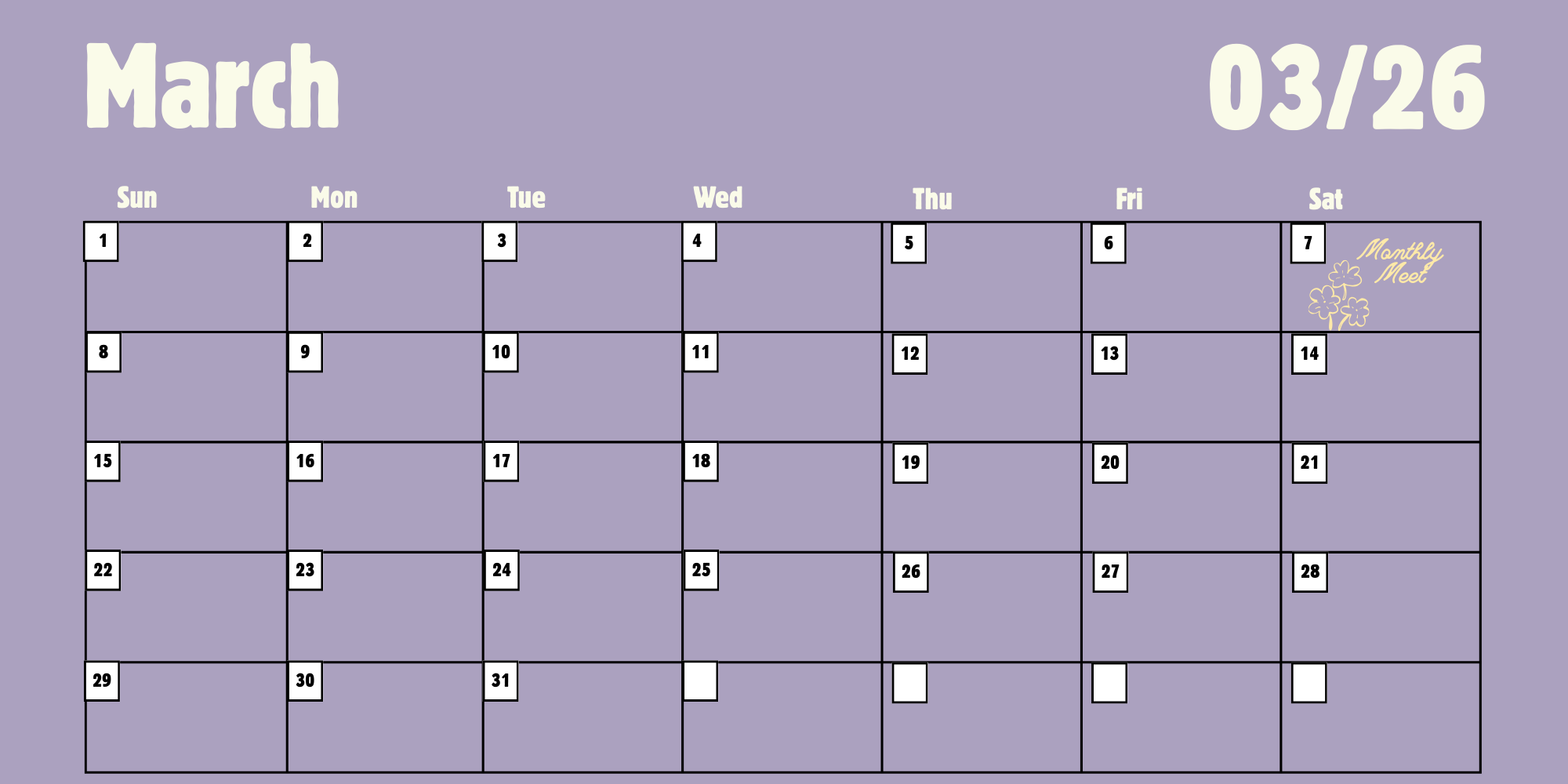Click the 03/26 date heading
Screen dimensions: 1568x784
(1346, 87)
